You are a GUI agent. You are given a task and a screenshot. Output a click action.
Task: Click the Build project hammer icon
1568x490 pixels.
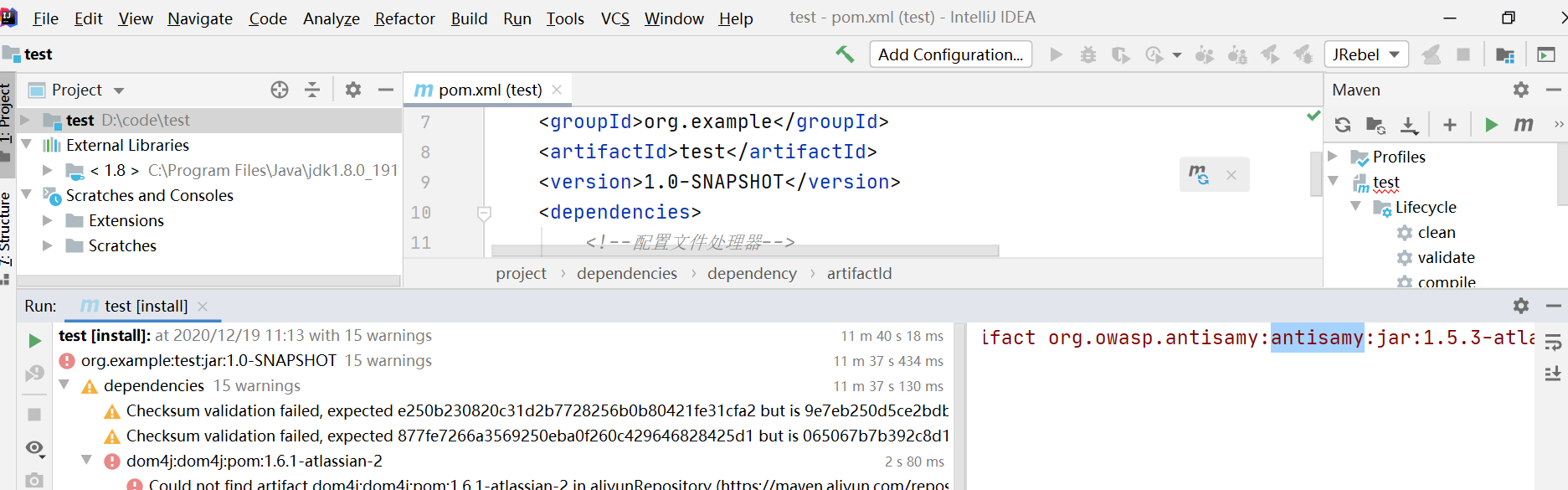(x=845, y=54)
